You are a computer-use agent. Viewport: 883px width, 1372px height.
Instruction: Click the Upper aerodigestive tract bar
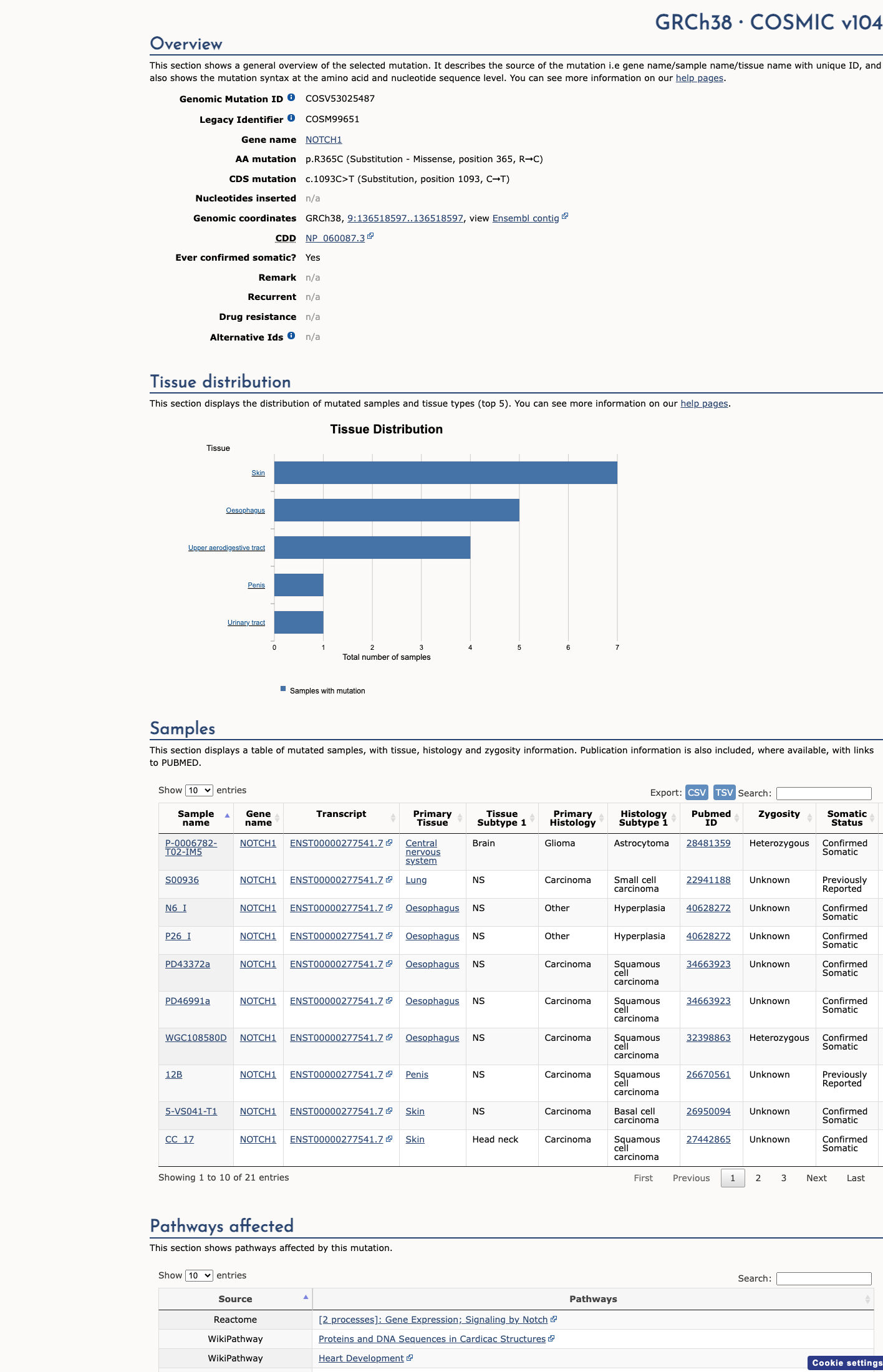tap(372, 548)
